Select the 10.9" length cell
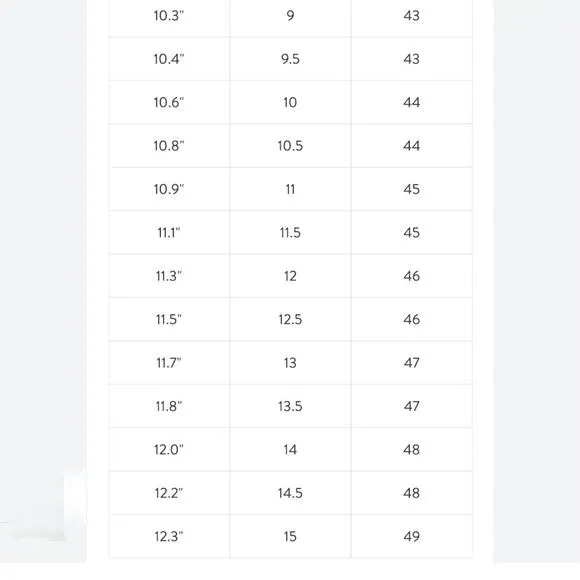Screen dimensions: 580x580 click(169, 189)
